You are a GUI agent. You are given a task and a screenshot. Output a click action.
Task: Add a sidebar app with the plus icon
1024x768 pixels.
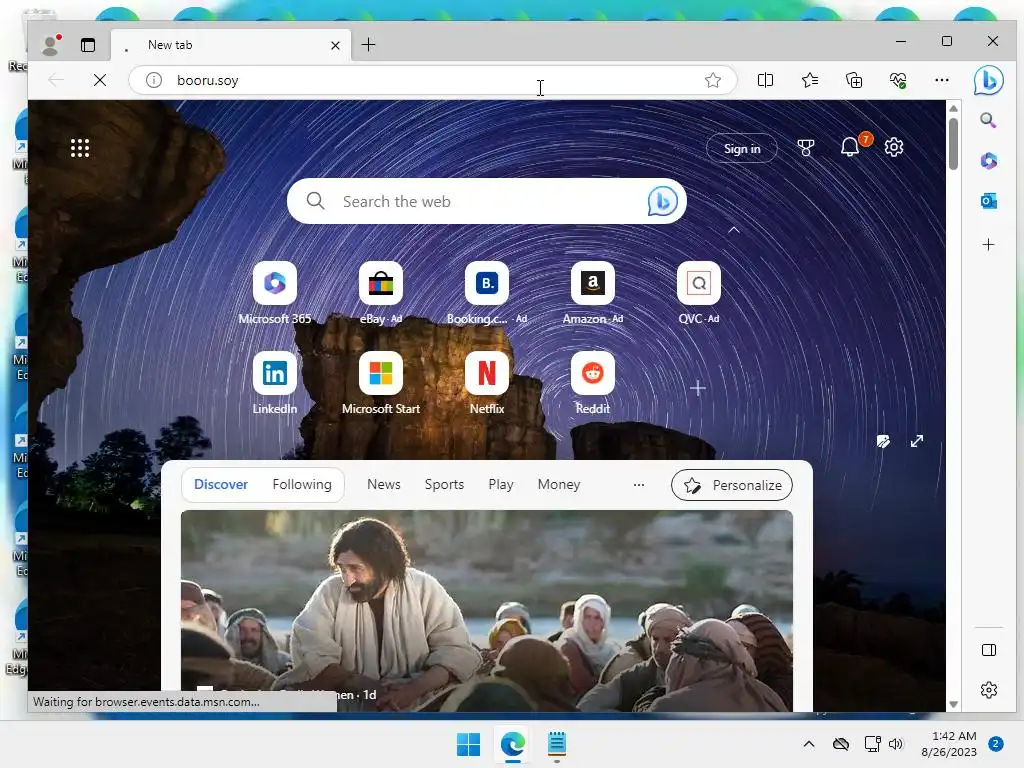point(989,244)
